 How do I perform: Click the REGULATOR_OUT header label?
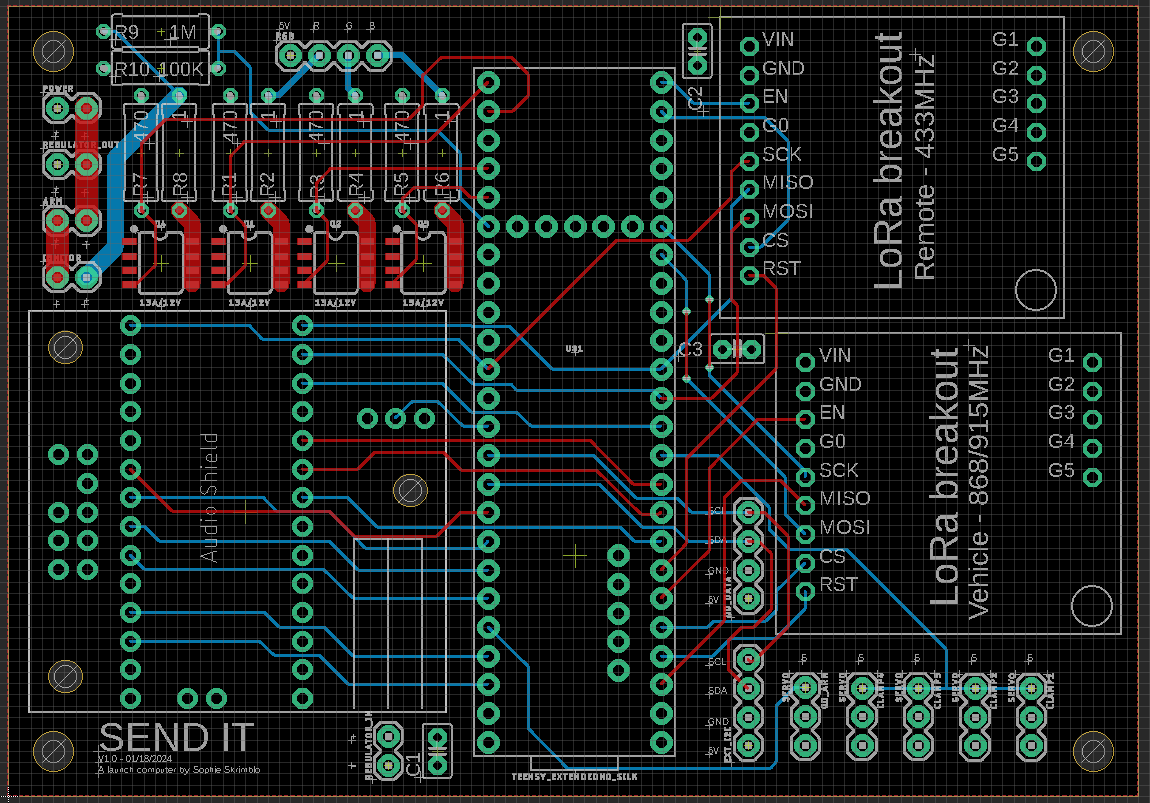tap(81, 145)
